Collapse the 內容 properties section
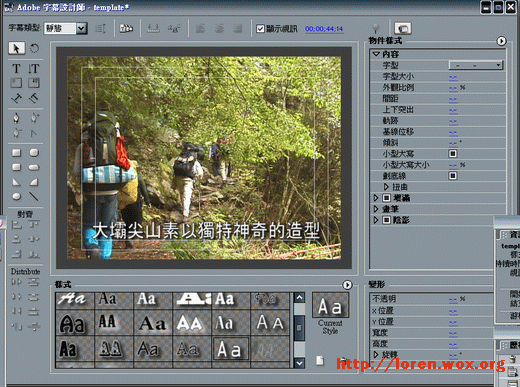The width and height of the screenshot is (520, 387). pyautogui.click(x=376, y=54)
